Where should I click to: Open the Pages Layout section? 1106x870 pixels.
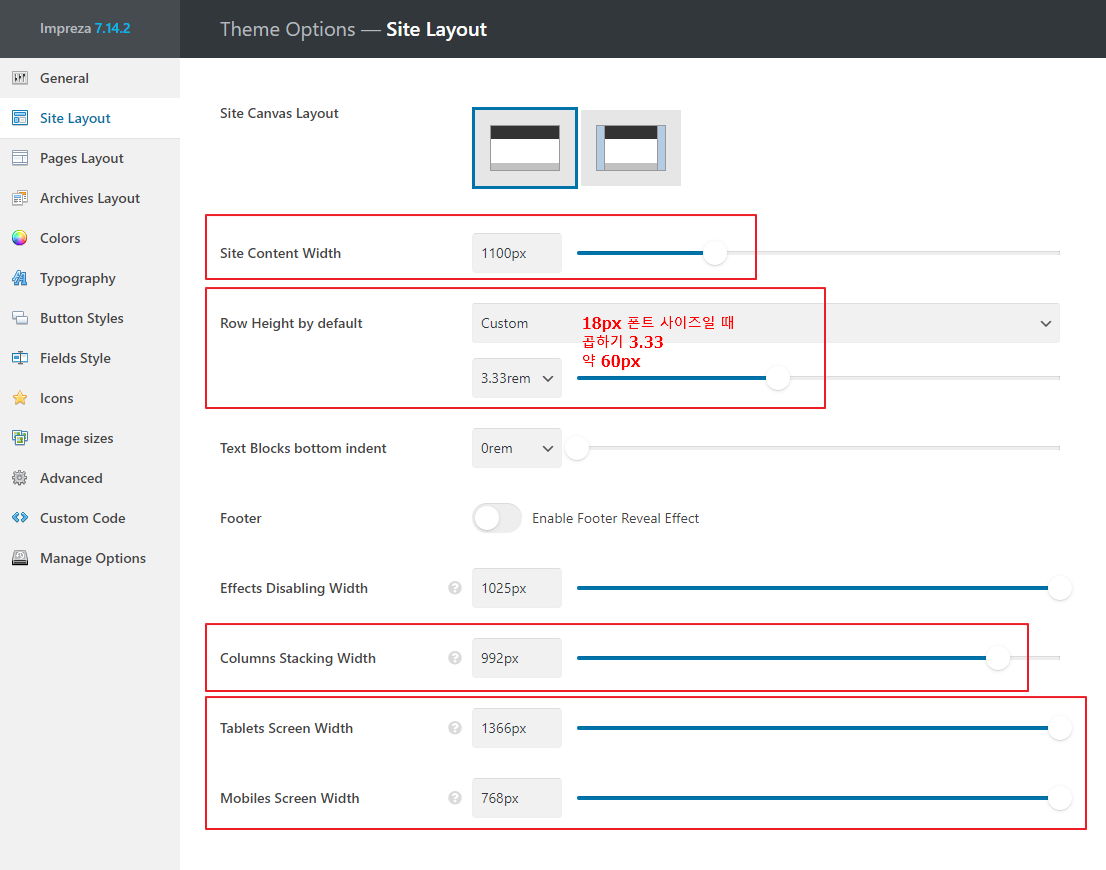coord(90,158)
